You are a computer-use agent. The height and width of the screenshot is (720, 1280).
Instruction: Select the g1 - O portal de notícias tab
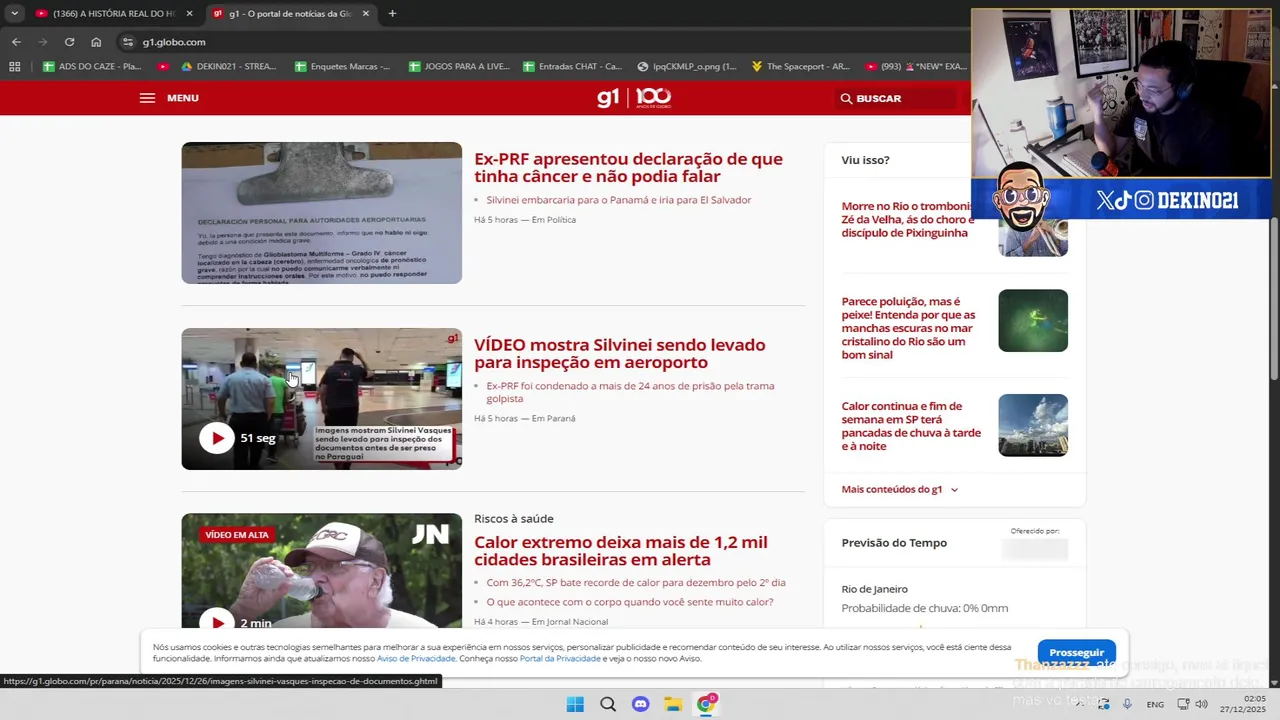coord(290,14)
